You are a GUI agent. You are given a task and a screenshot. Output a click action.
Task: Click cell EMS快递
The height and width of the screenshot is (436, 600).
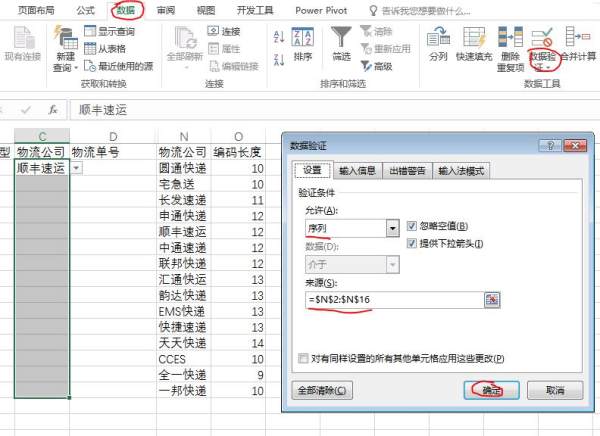184,312
